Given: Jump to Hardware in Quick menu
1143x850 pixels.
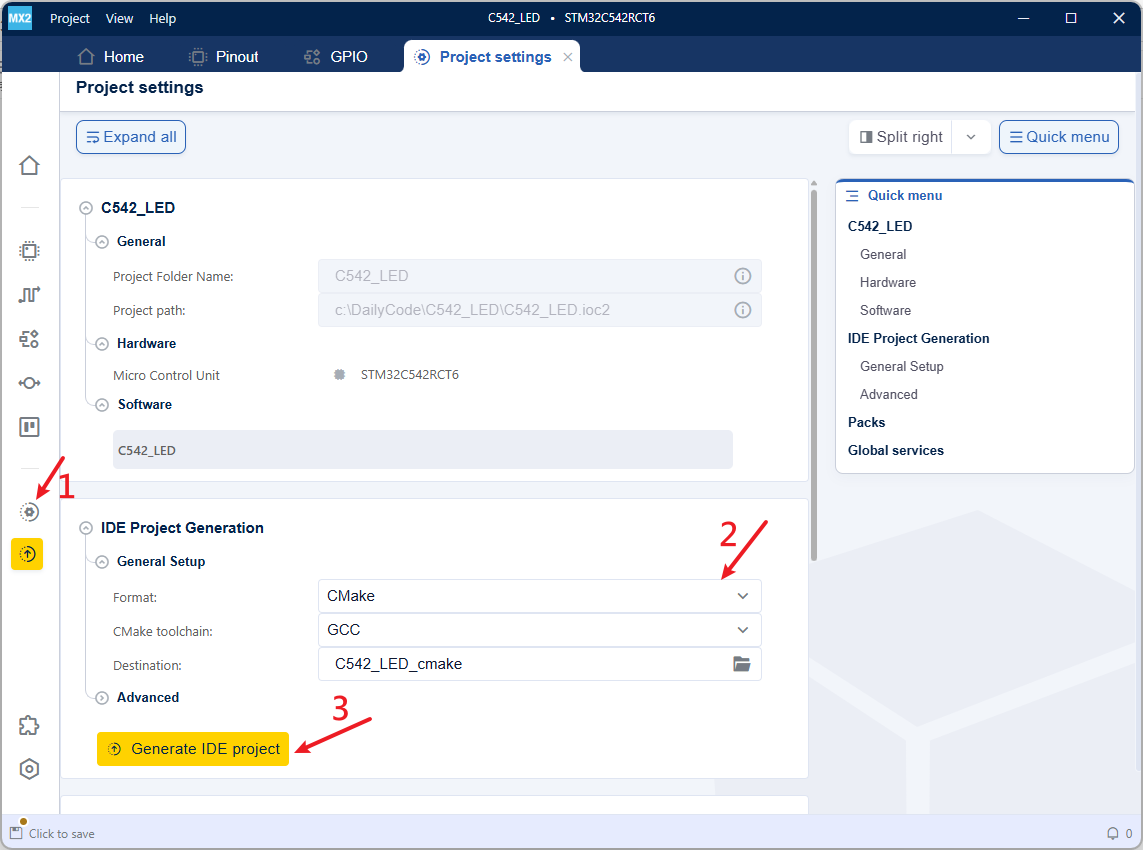Looking at the screenshot, I should click(888, 282).
